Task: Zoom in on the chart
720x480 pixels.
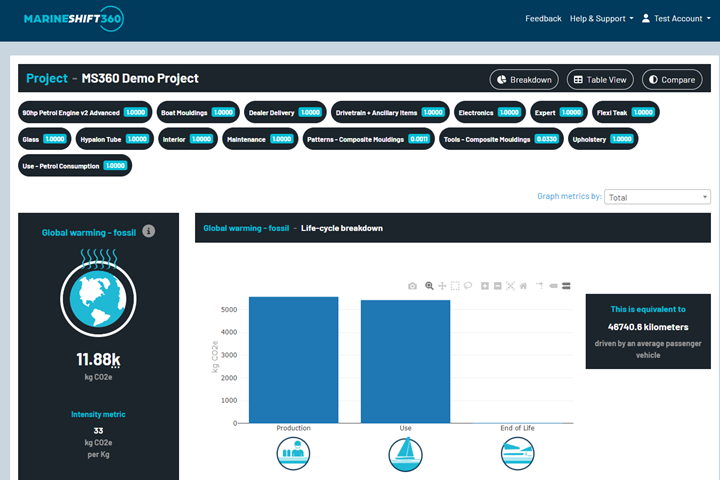Action: (x=484, y=286)
